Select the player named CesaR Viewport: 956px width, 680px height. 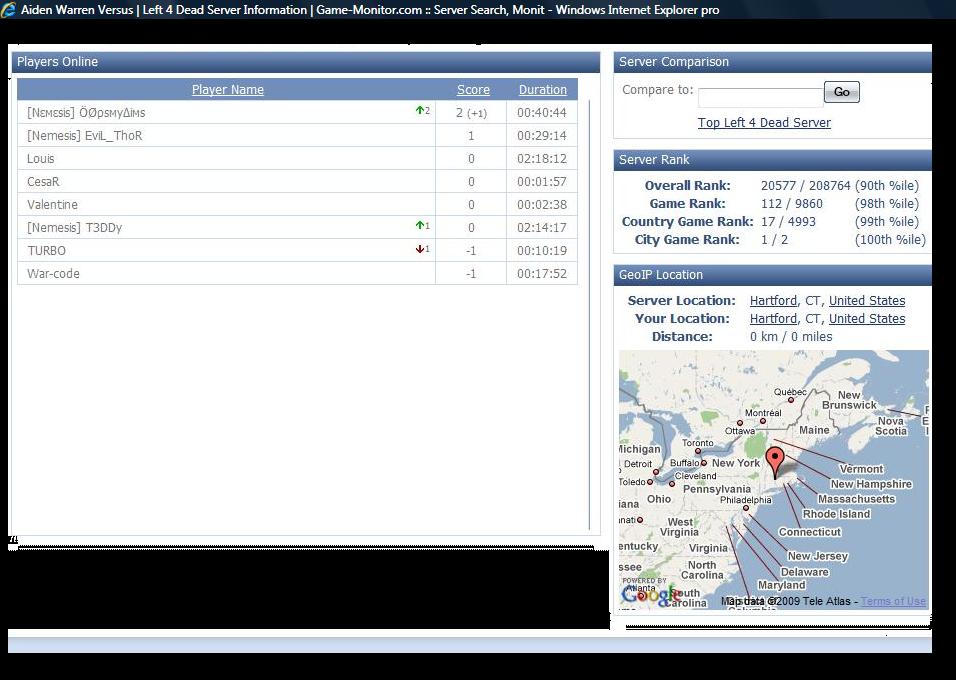[x=43, y=182]
